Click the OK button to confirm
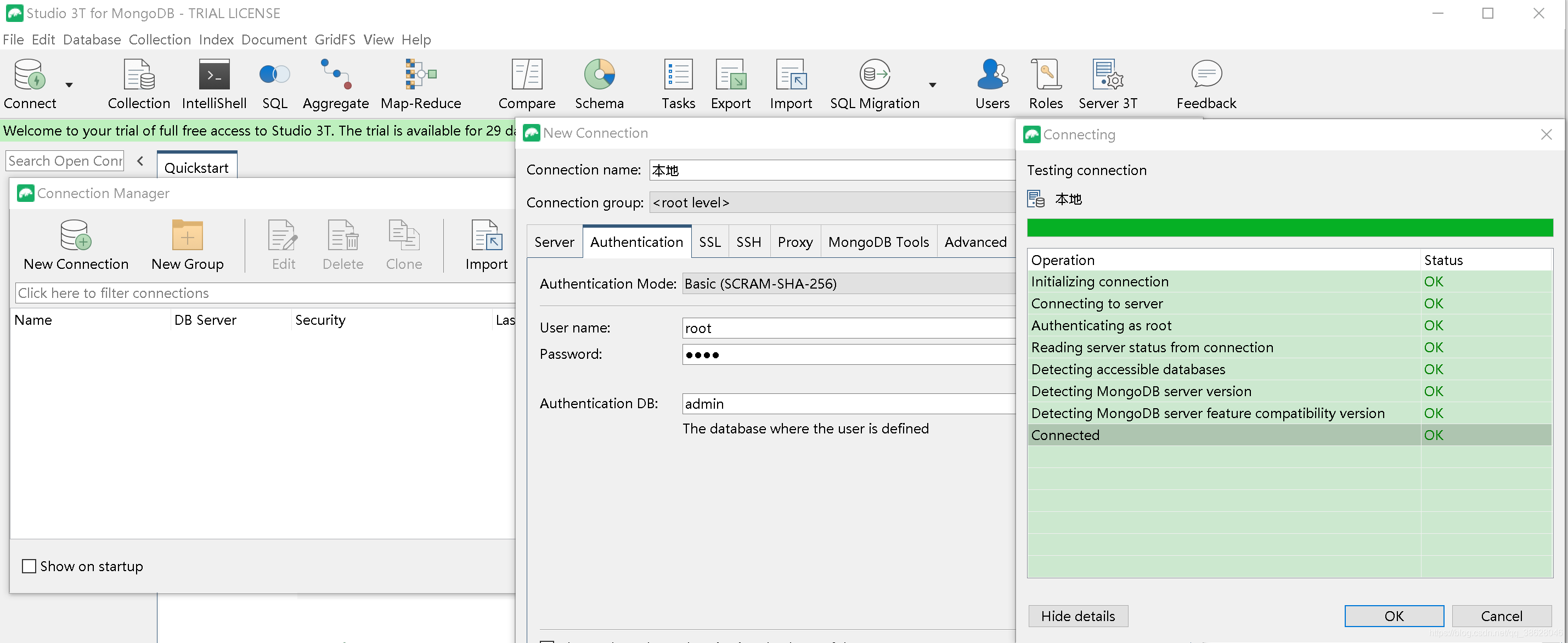 point(1393,615)
